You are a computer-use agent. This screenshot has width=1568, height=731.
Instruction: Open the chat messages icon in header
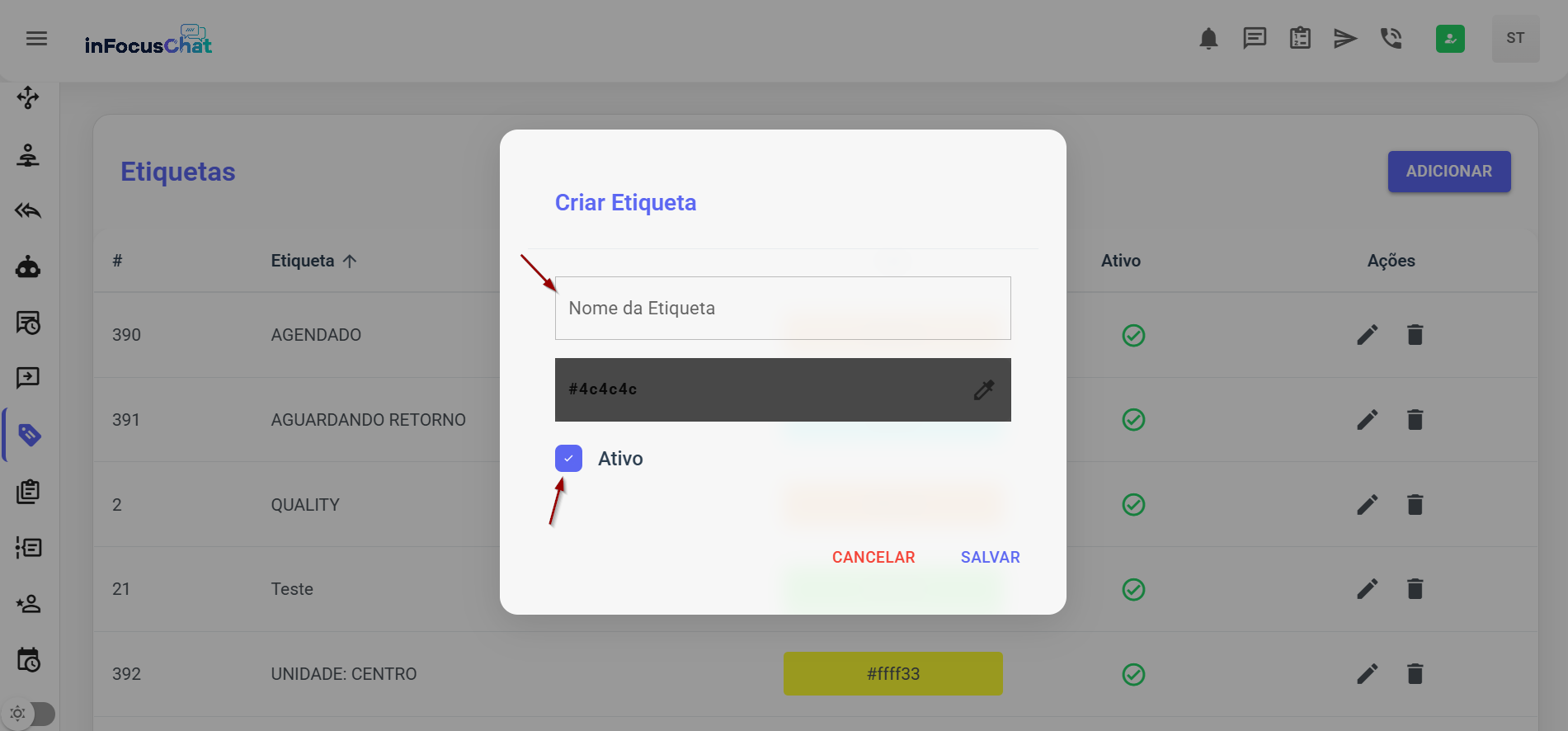(x=1255, y=39)
